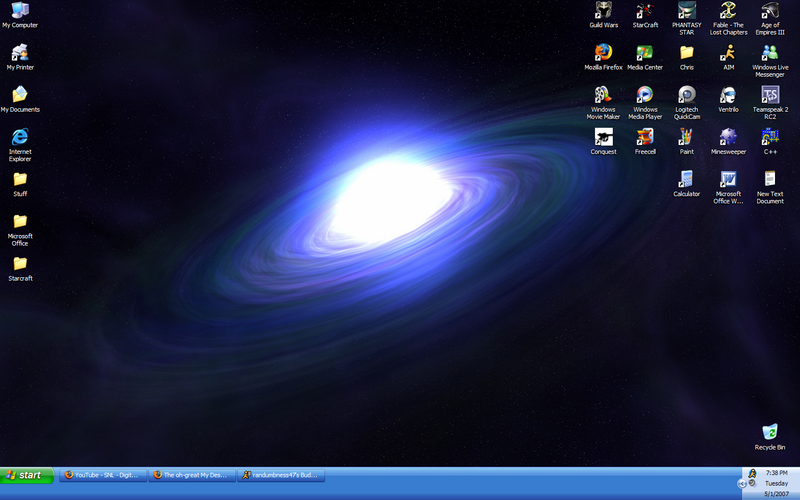Open the Start menu
Viewport: 800px width, 500px height.
(x=27, y=475)
